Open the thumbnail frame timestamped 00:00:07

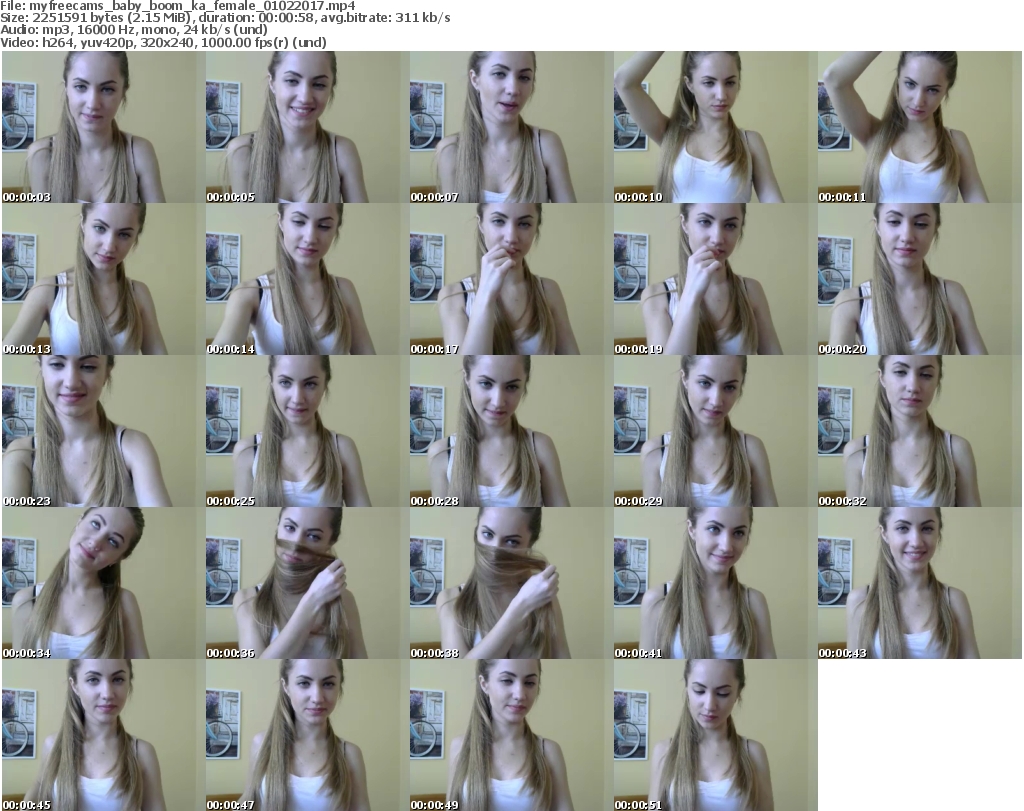[511, 127]
